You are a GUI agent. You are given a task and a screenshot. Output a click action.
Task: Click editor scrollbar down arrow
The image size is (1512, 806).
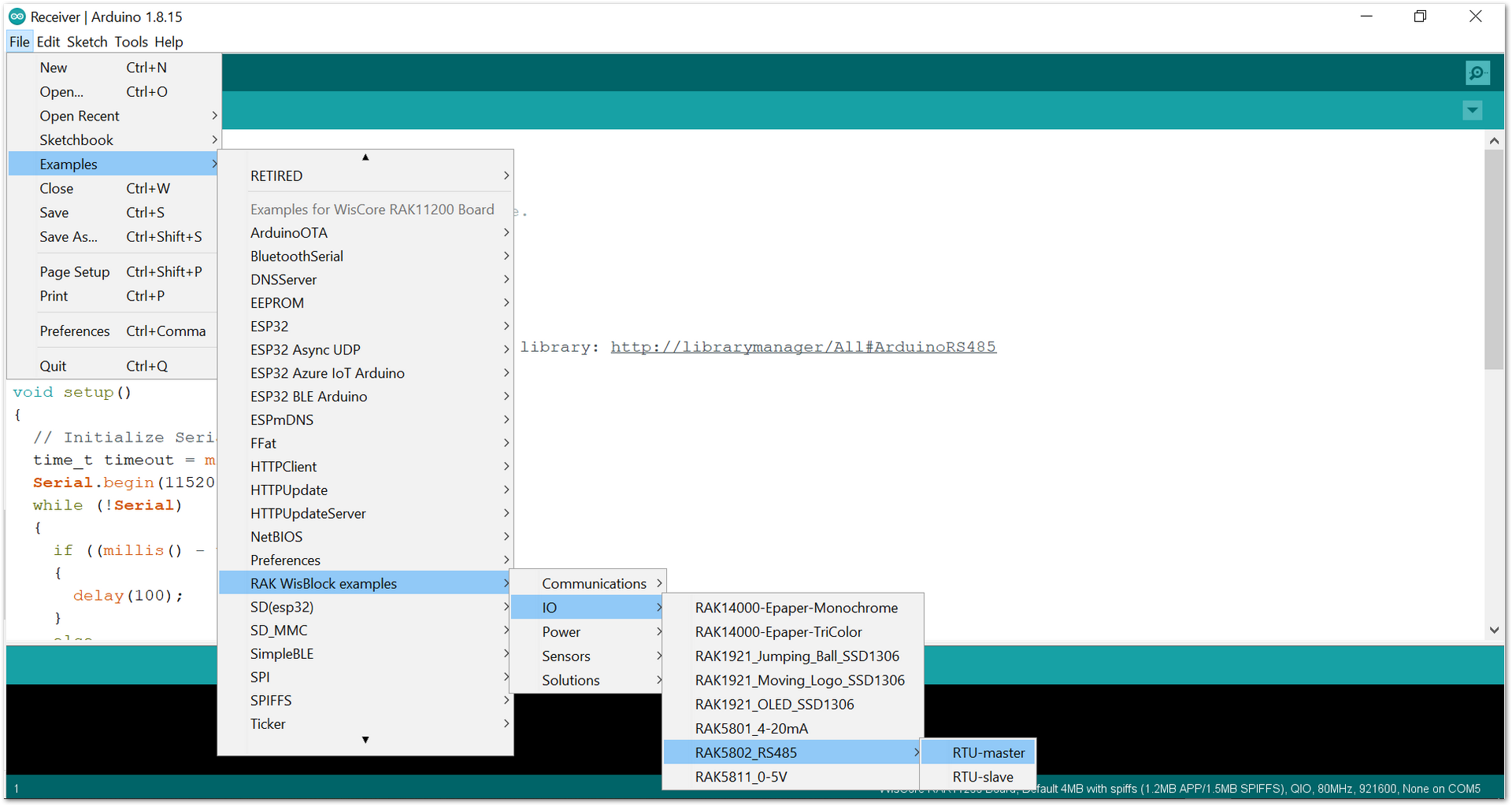point(1494,630)
